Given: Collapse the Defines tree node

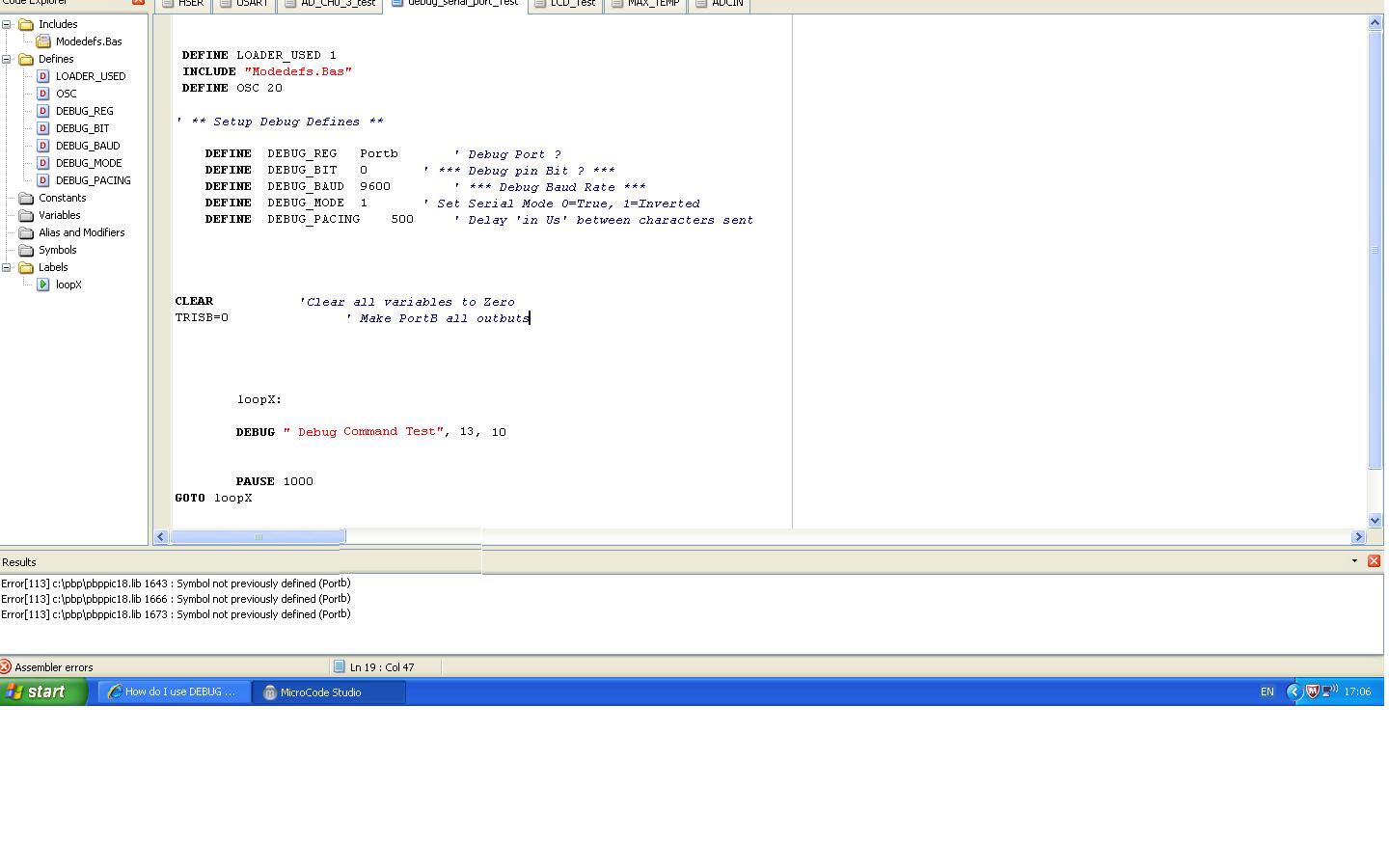Looking at the screenshot, I should pos(7,59).
